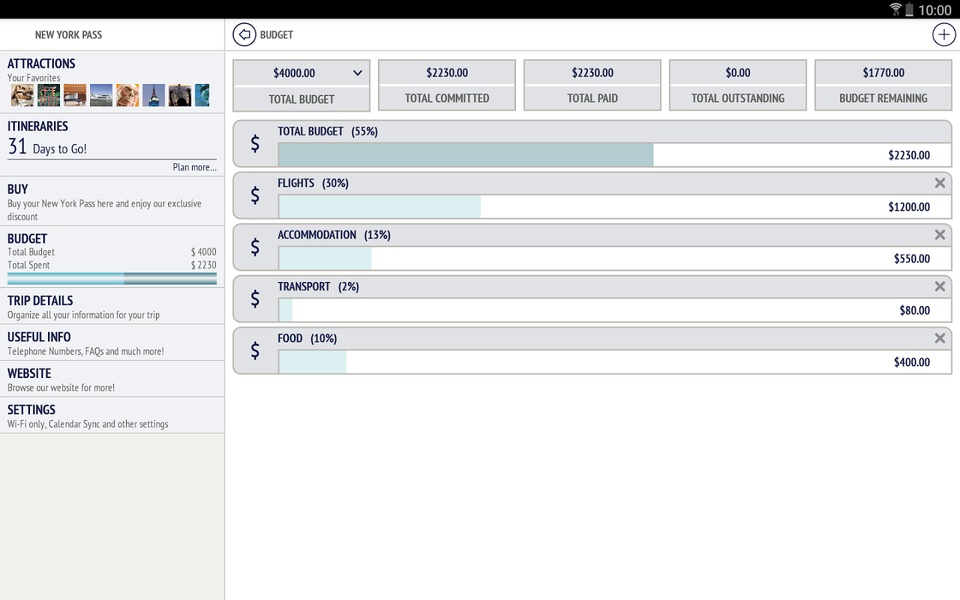This screenshot has height=600, width=960.
Task: Delete the Food category using its X
Action: point(940,339)
